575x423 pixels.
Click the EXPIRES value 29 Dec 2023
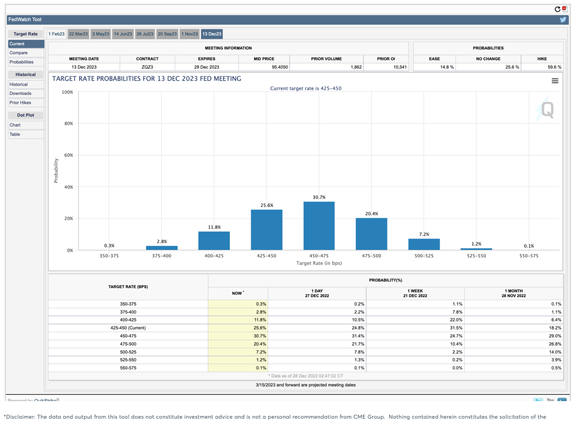click(206, 67)
